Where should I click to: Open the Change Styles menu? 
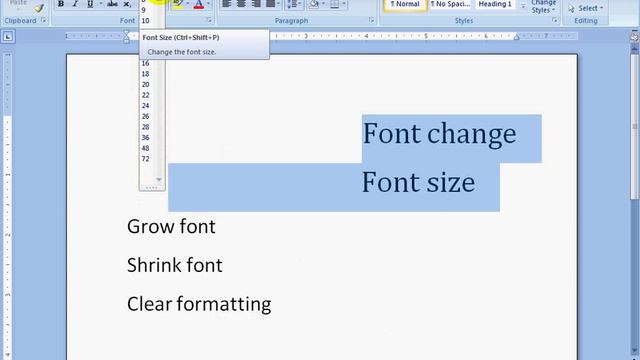(x=544, y=7)
